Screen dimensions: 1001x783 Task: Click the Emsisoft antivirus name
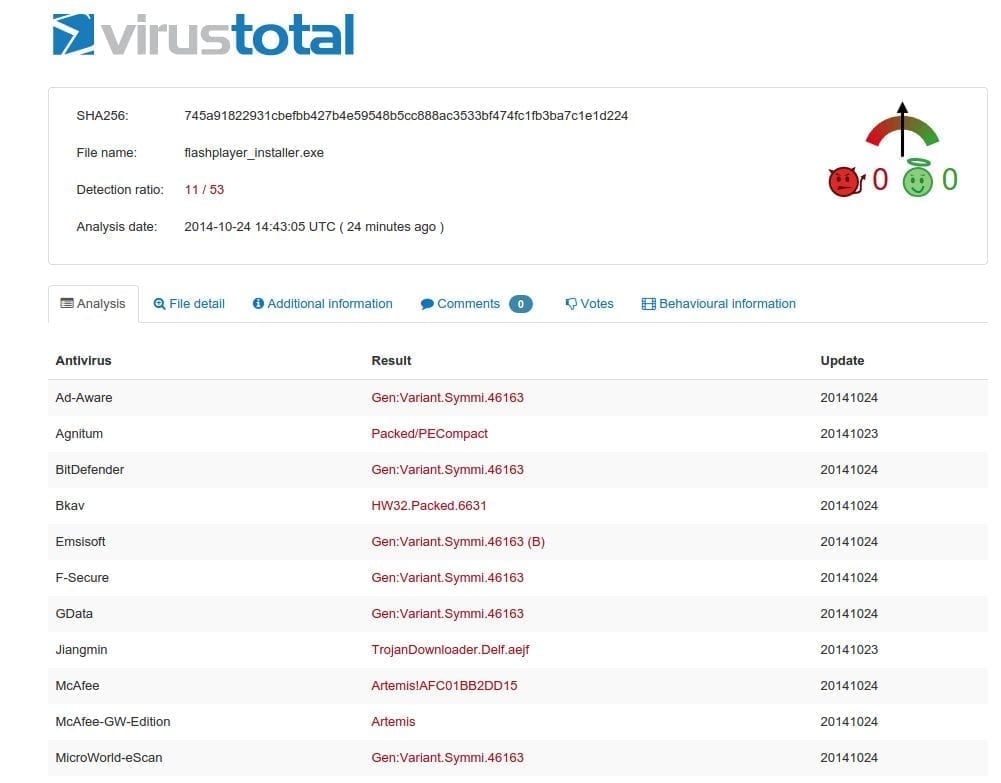[x=80, y=542]
